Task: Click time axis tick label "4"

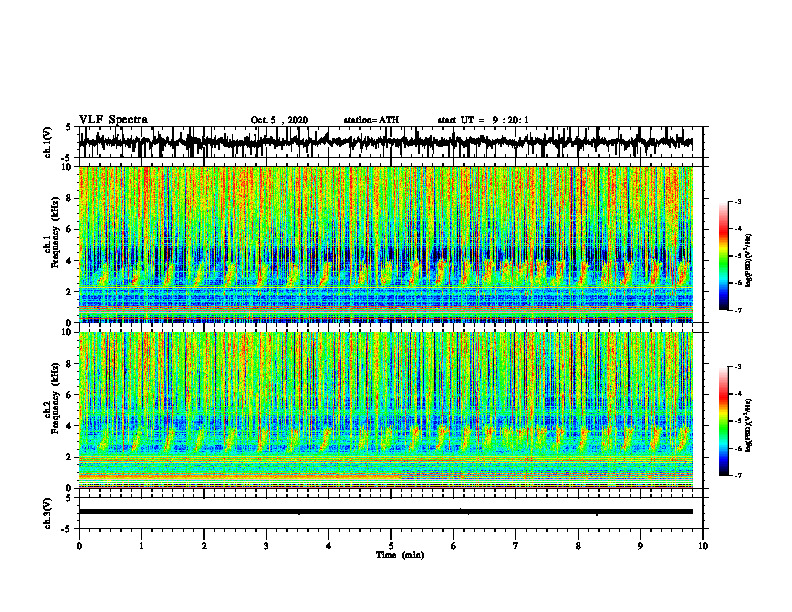Action: (329, 546)
